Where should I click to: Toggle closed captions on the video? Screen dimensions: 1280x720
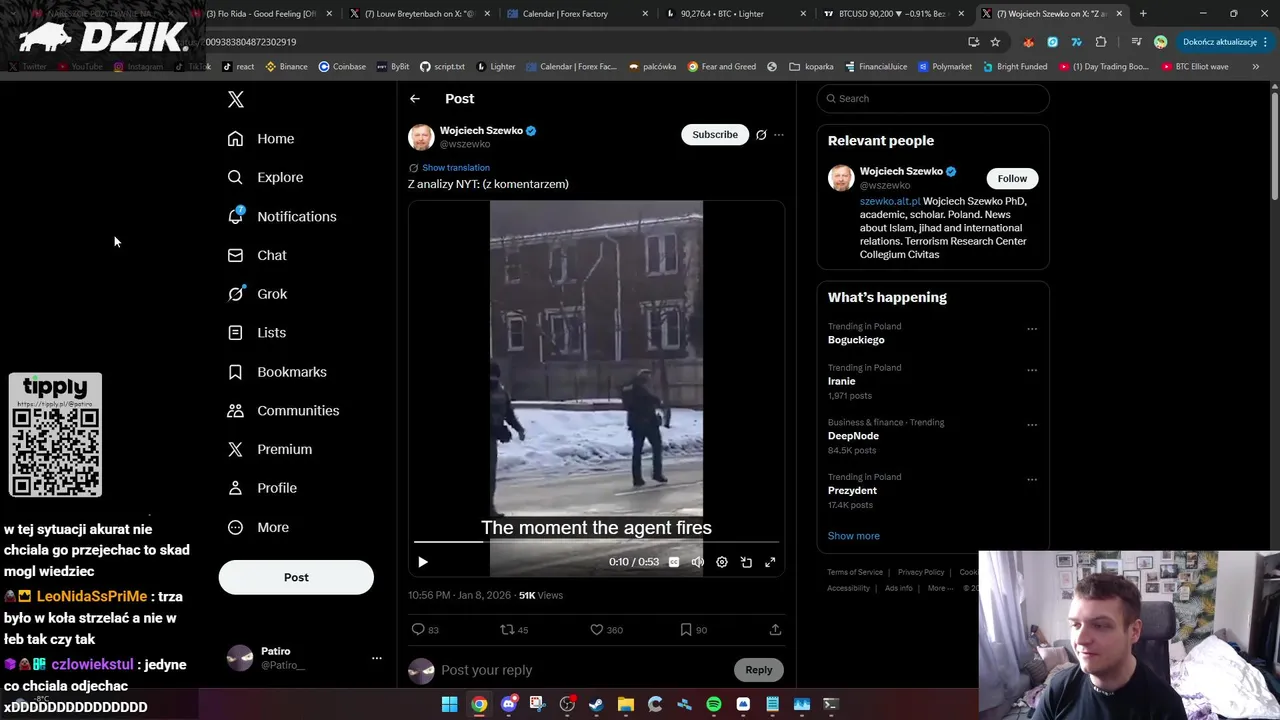click(x=674, y=562)
